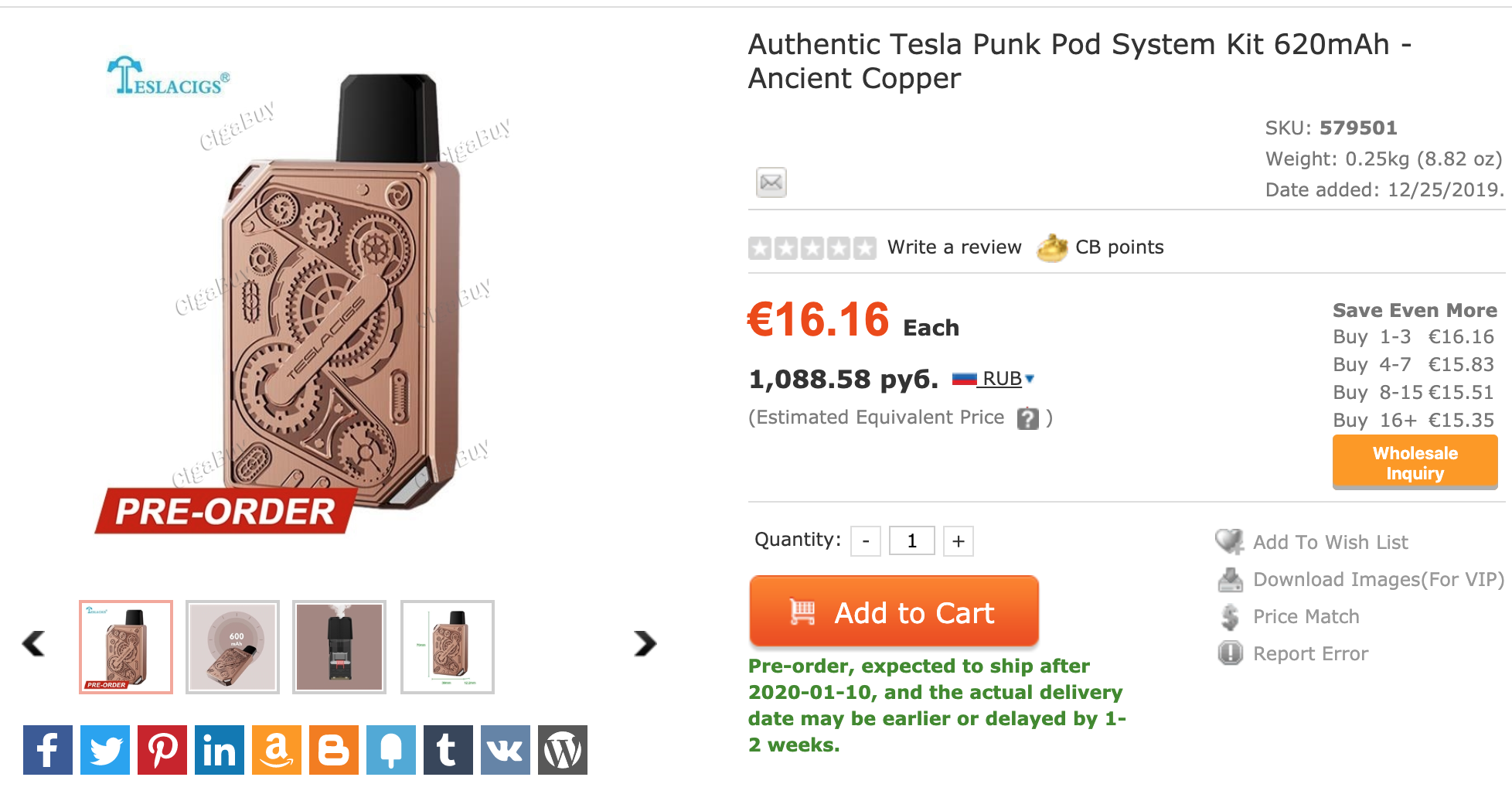
Task: Show next product thumbnails arrow
Action: [645, 643]
